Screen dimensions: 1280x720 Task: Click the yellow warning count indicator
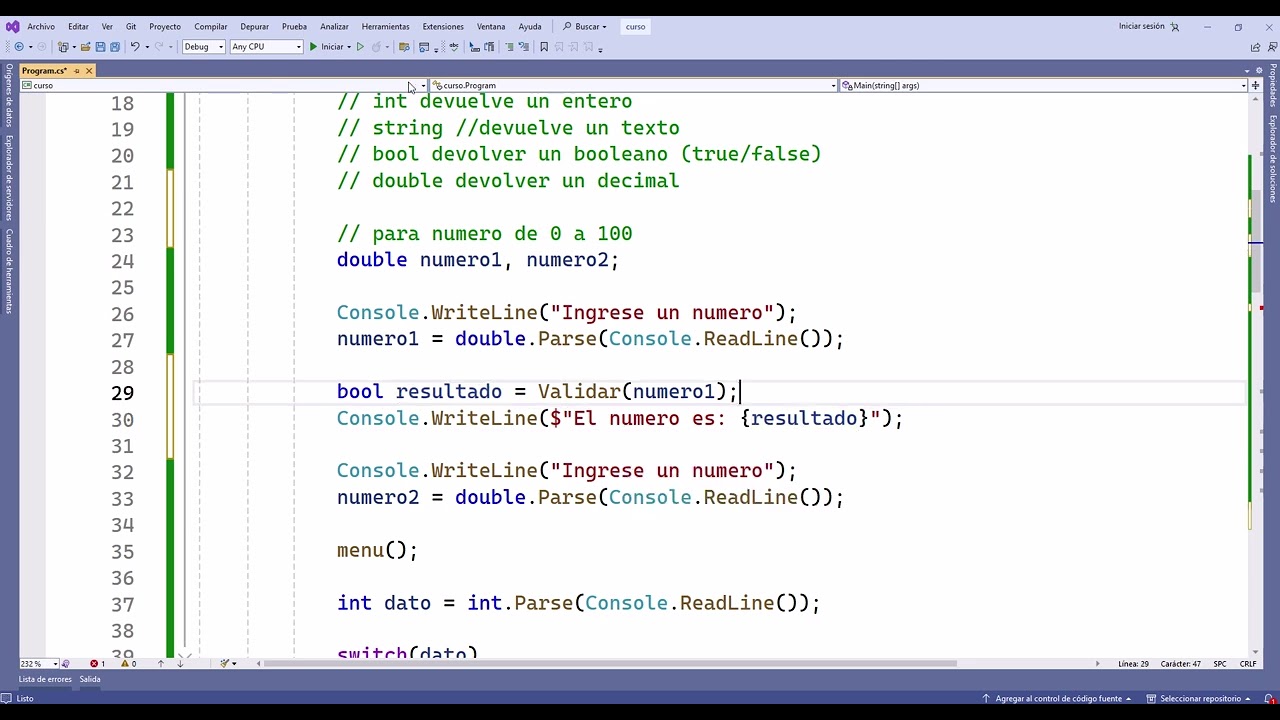pos(129,664)
